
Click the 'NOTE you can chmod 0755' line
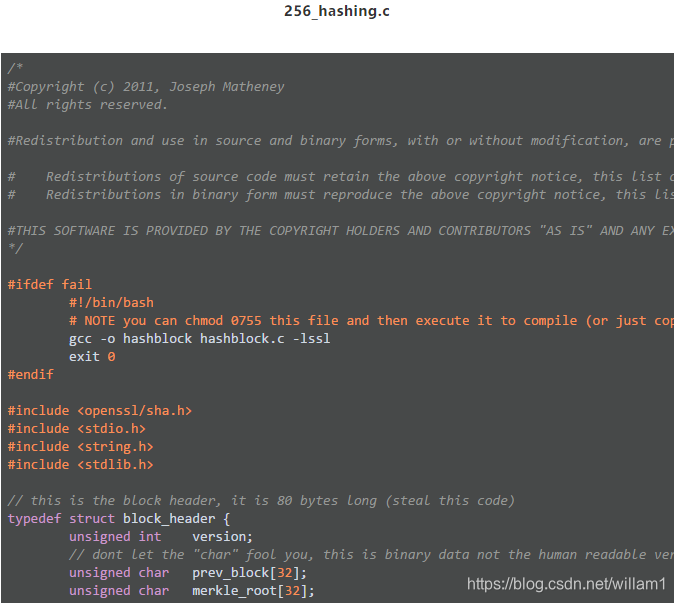coord(372,321)
